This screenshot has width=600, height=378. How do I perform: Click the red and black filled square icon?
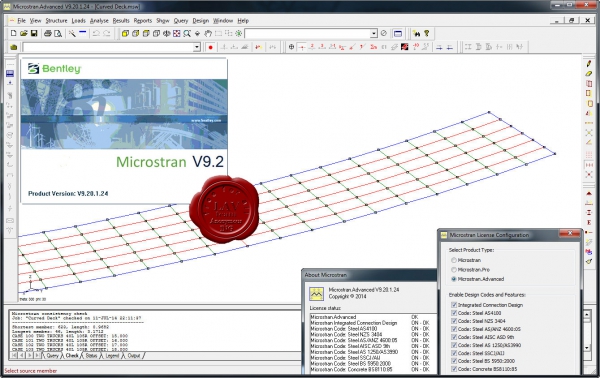pyautogui.click(x=404, y=47)
